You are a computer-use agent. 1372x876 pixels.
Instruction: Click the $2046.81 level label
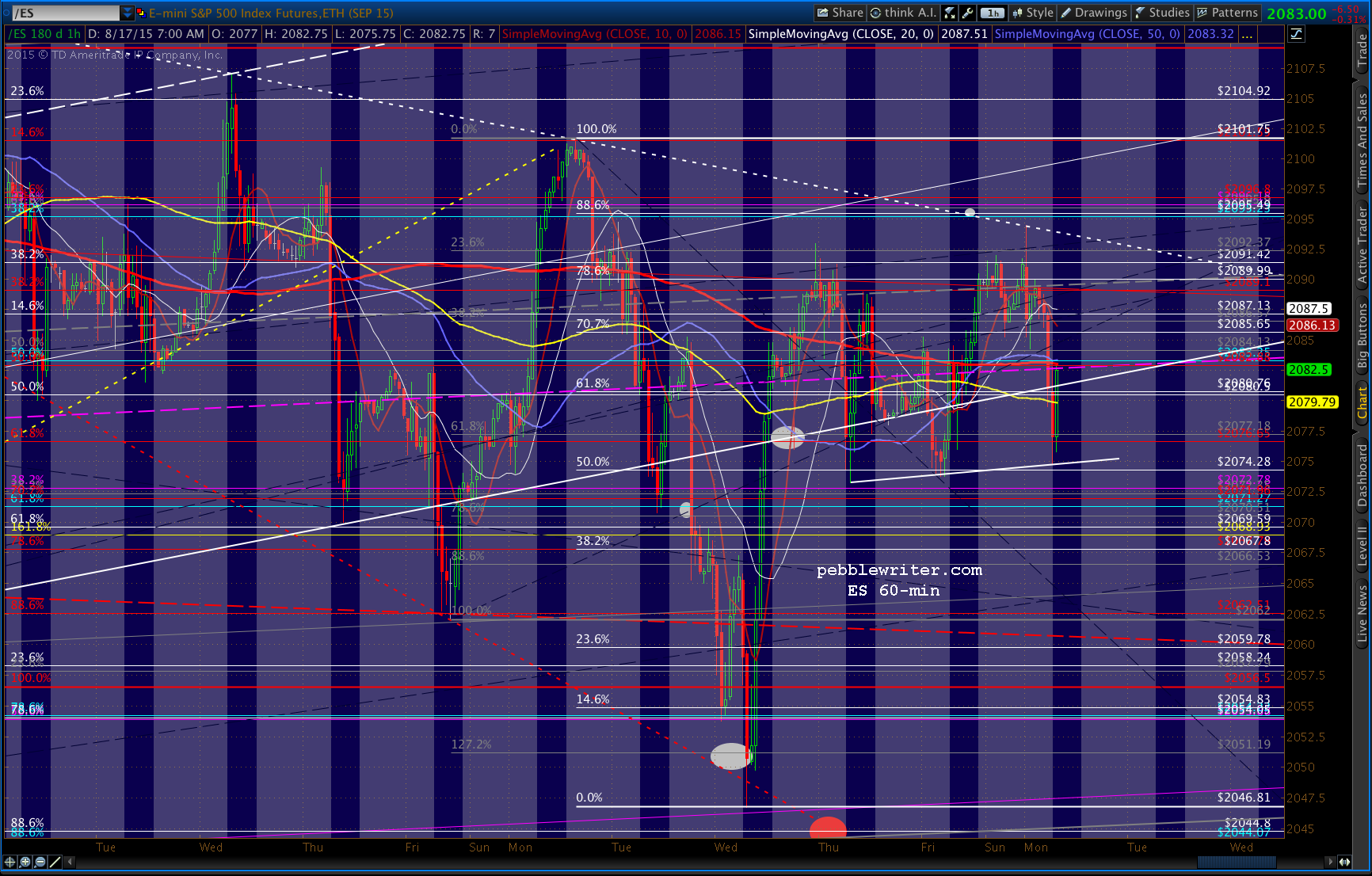(1244, 798)
